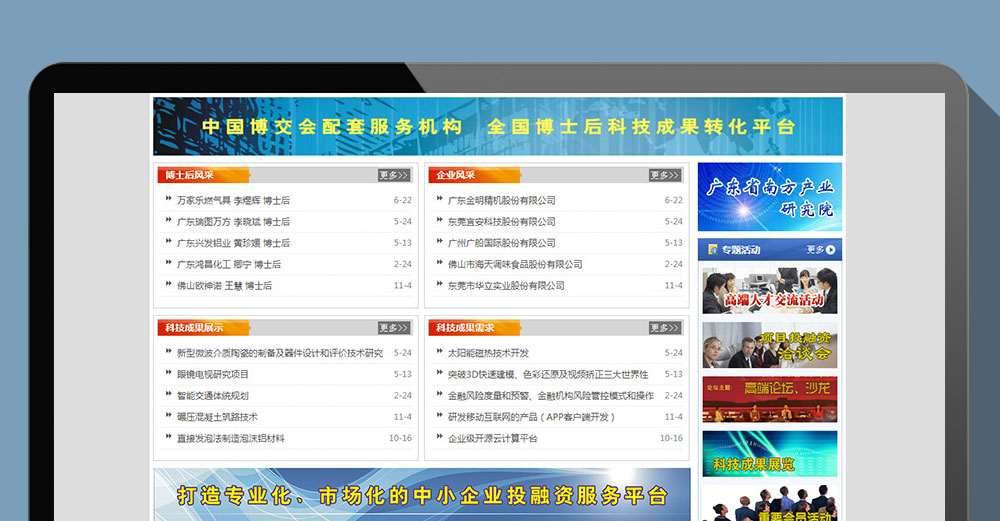The image size is (1000, 521).
Task: Click date 10-16 on 企业级开源云计算平台 row
Action: pyautogui.click(x=671, y=439)
